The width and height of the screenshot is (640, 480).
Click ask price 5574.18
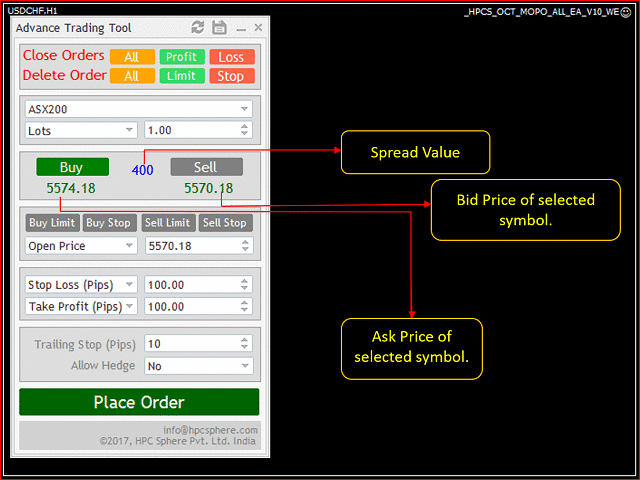pyautogui.click(x=71, y=188)
